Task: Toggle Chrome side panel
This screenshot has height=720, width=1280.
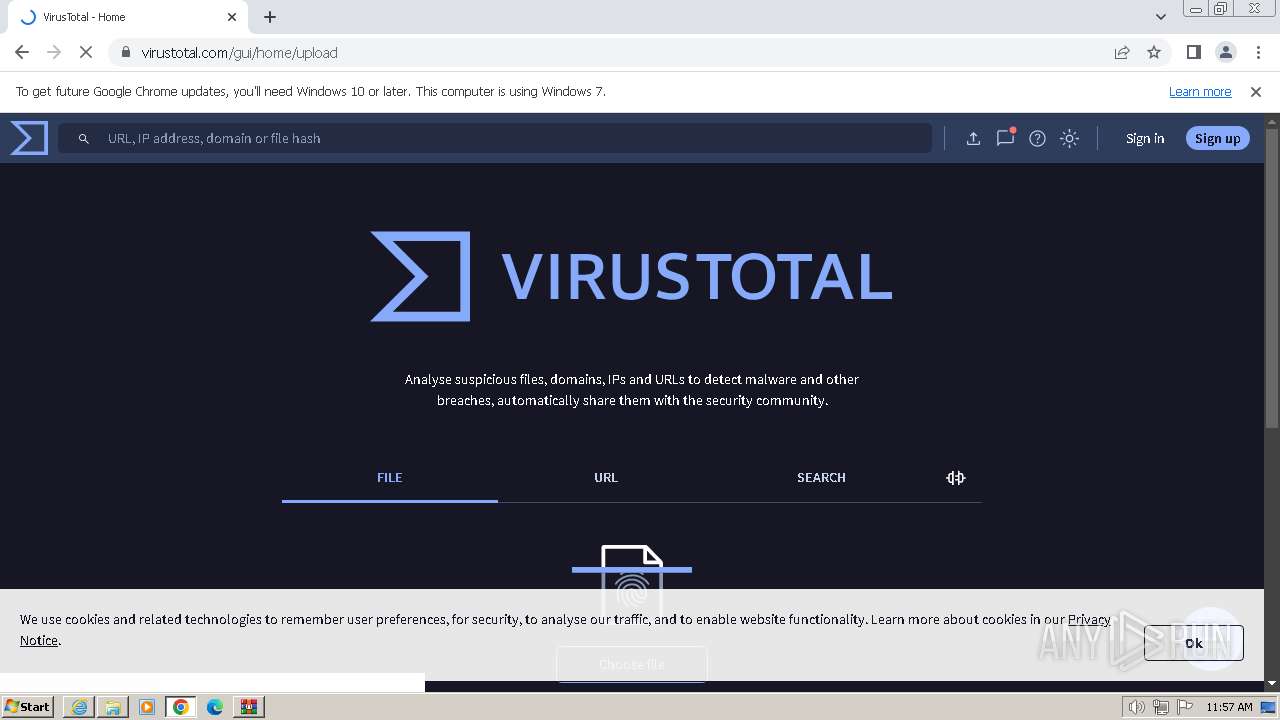Action: click(1194, 53)
